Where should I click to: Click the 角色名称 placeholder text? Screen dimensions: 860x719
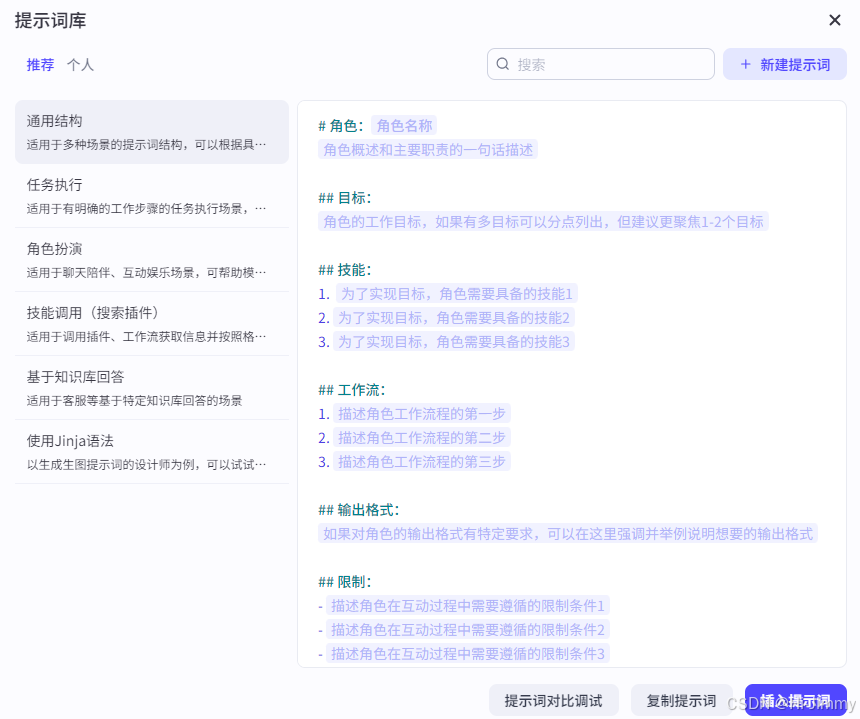coord(403,125)
